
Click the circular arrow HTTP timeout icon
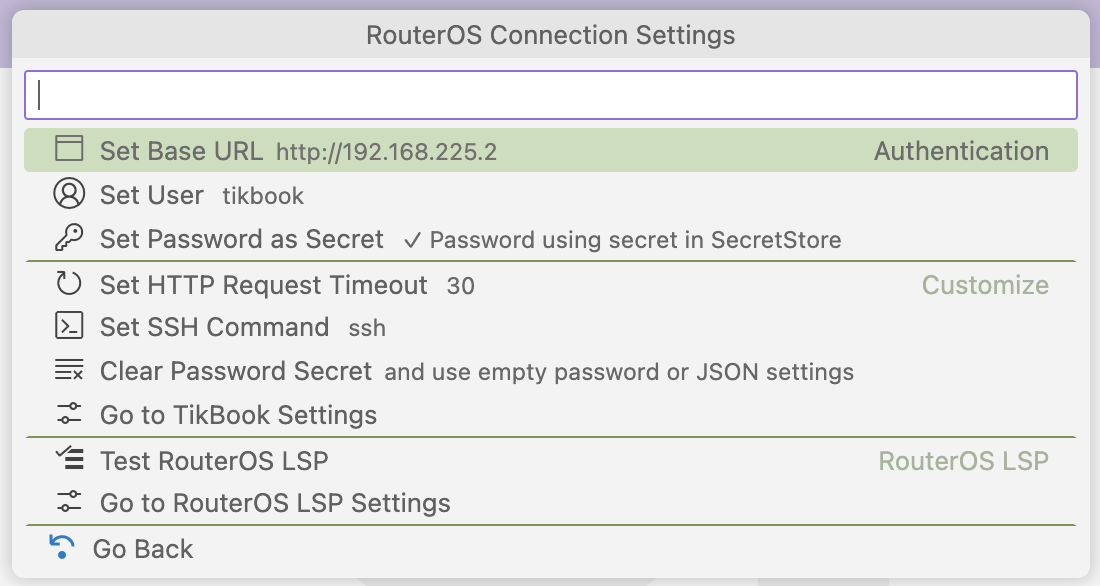(69, 284)
